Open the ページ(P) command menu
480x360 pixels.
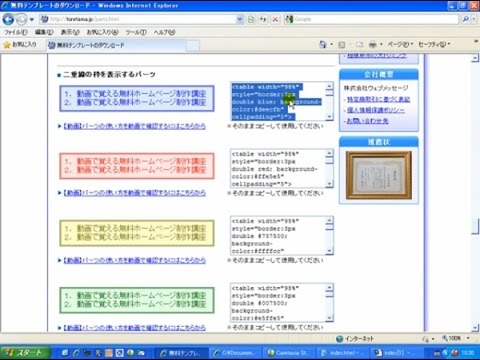click(x=400, y=44)
